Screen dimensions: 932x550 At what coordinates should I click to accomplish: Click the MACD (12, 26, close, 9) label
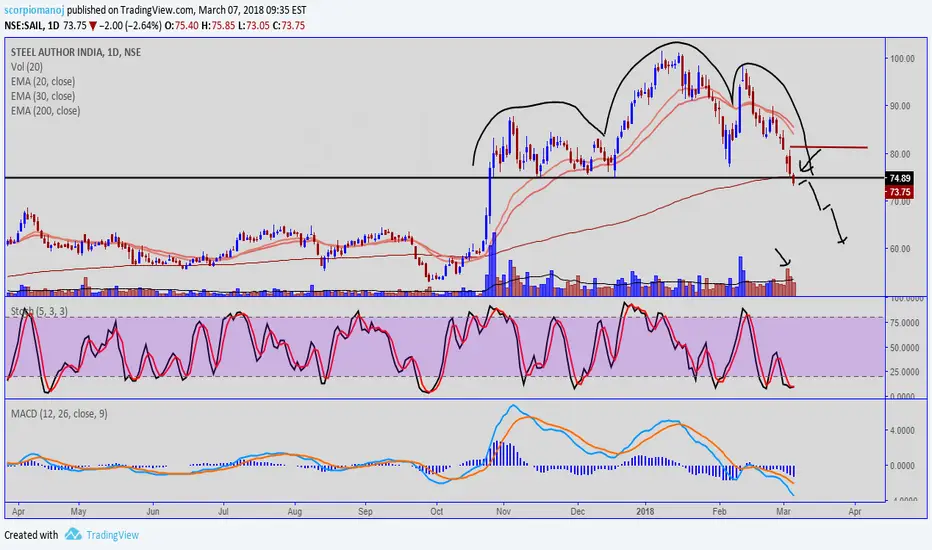[x=59, y=413]
